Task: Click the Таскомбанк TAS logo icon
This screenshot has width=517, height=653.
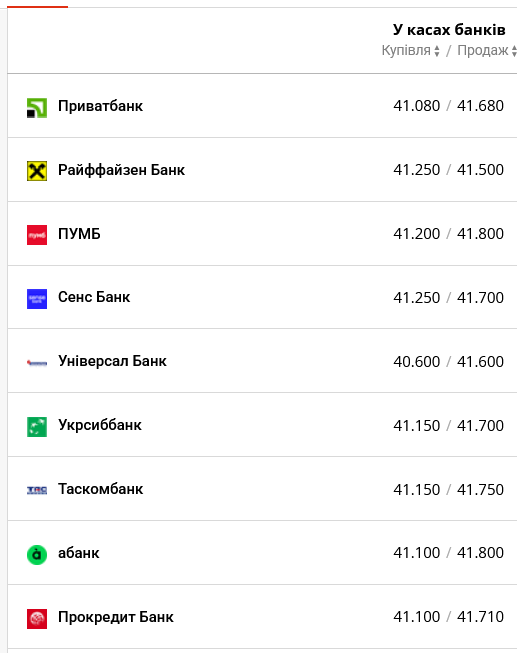Action: click(x=37, y=490)
